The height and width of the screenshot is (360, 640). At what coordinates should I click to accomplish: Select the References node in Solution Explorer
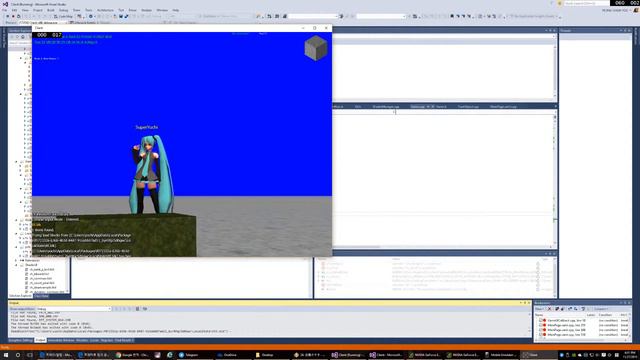pyautogui.click(x=32, y=260)
